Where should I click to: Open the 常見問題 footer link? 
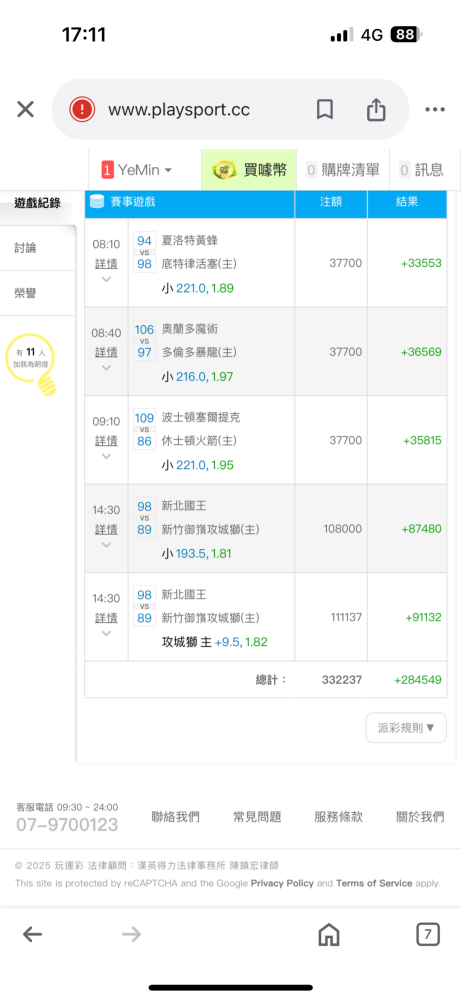(x=257, y=817)
